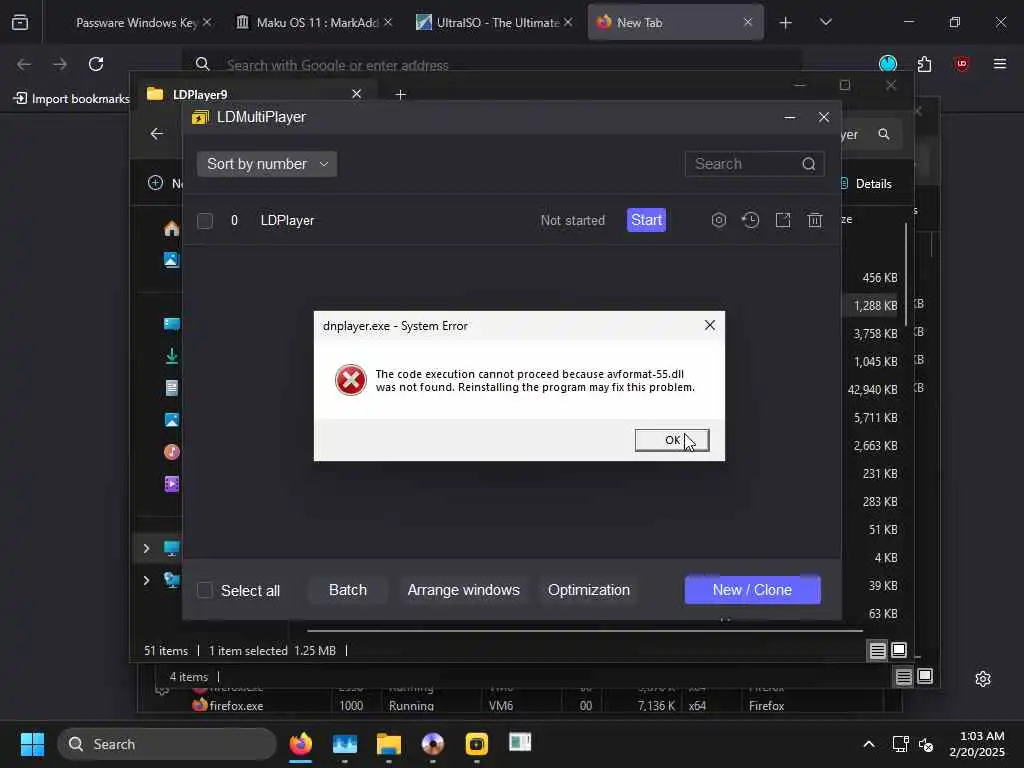Close the System Error dialog with X

tap(710, 325)
